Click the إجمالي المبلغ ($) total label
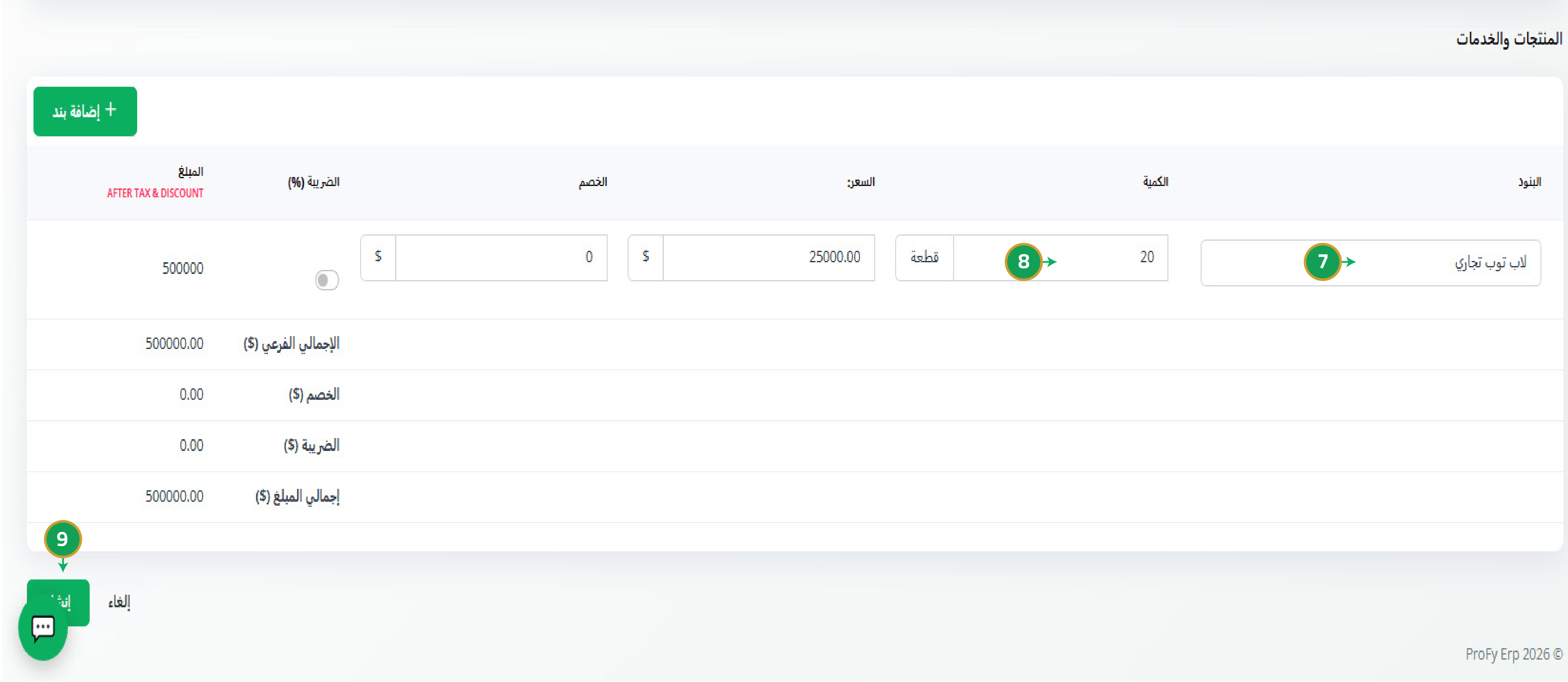 click(x=298, y=497)
